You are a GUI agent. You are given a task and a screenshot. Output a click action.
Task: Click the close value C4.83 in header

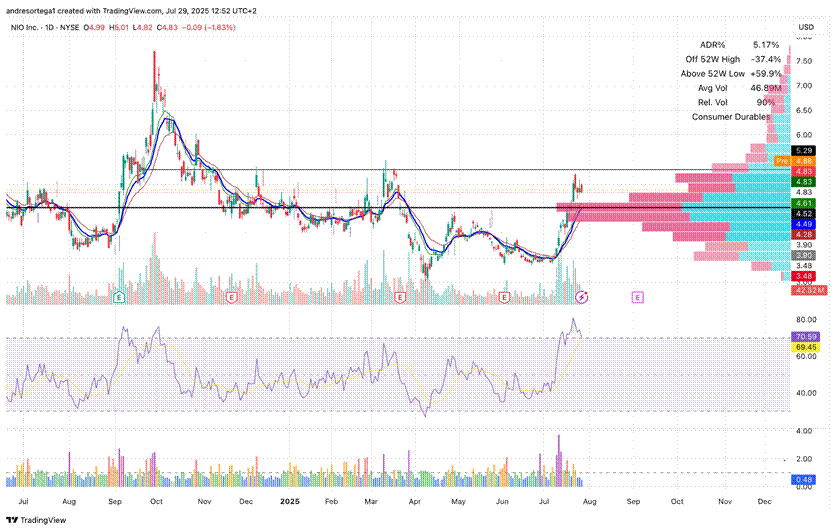click(167, 27)
